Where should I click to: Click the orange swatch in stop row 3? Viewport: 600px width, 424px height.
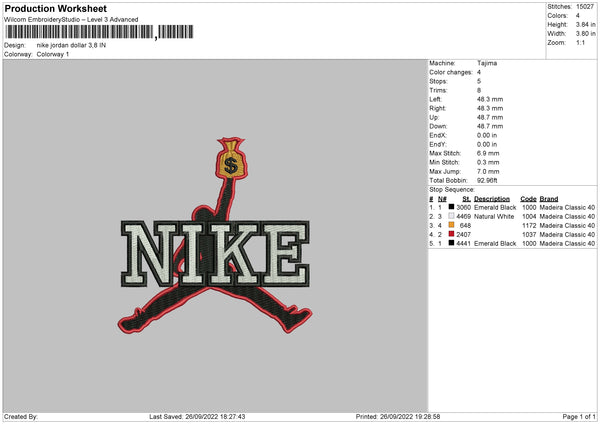tap(451, 225)
